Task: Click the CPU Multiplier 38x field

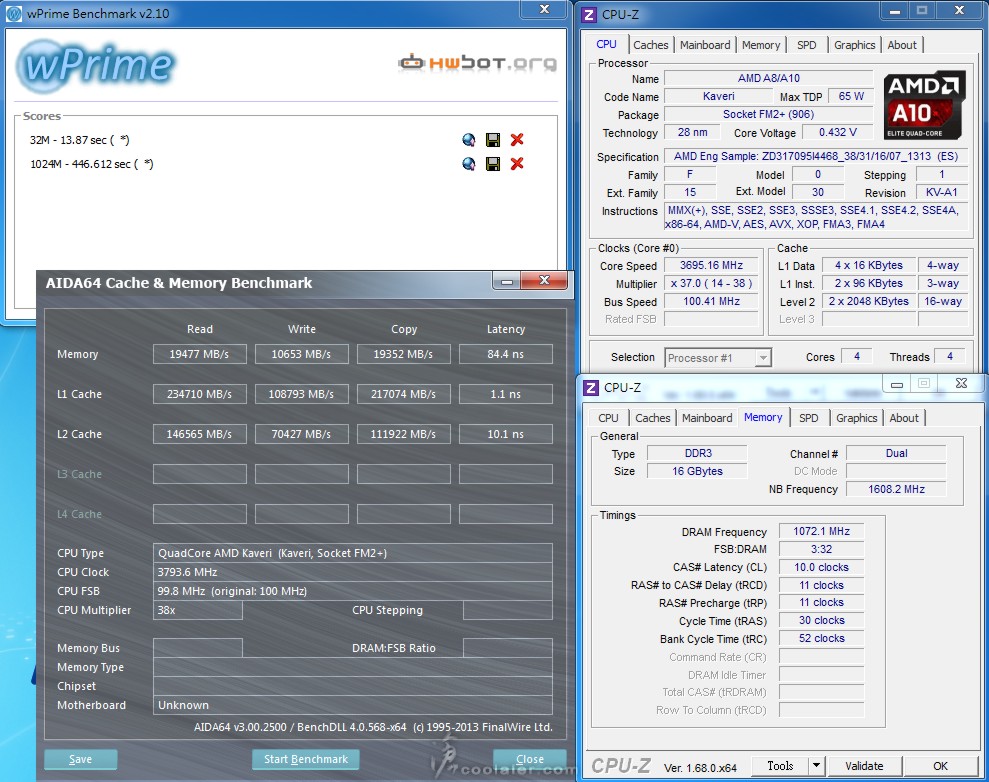Action: 197,610
